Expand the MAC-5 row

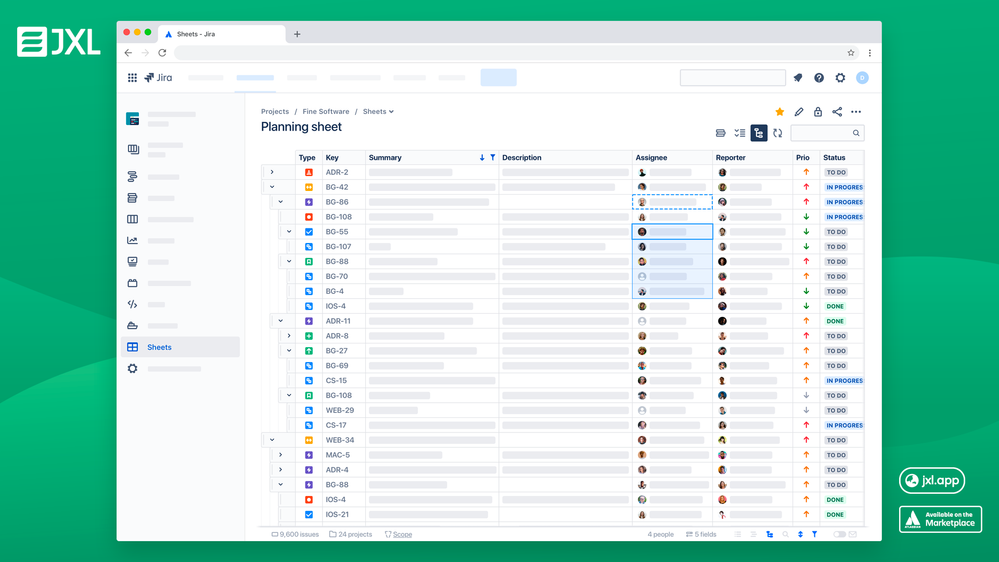(x=280, y=455)
